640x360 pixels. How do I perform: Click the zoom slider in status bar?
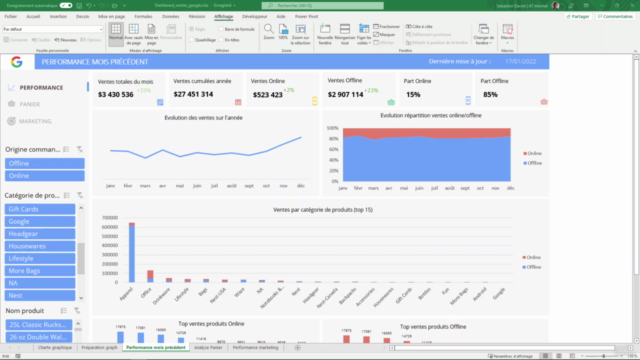pyautogui.click(x=603, y=356)
